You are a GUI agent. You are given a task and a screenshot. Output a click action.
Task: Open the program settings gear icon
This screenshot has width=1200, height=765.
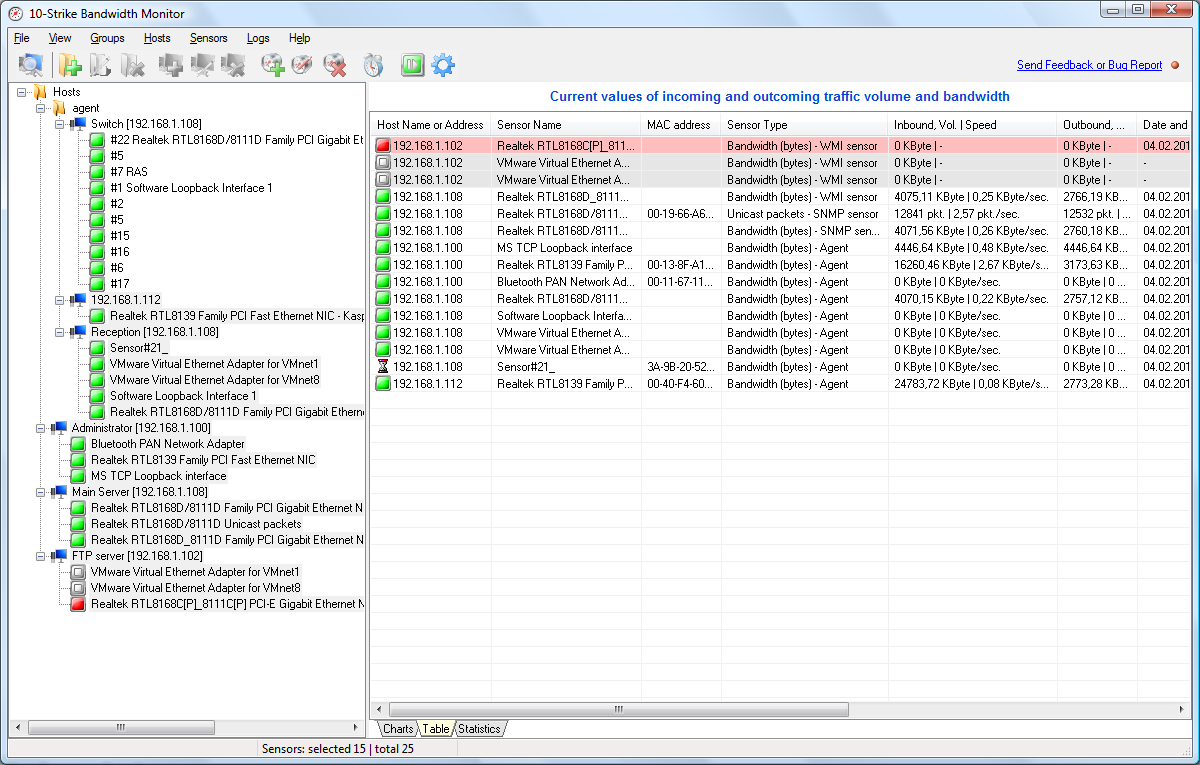click(x=442, y=64)
